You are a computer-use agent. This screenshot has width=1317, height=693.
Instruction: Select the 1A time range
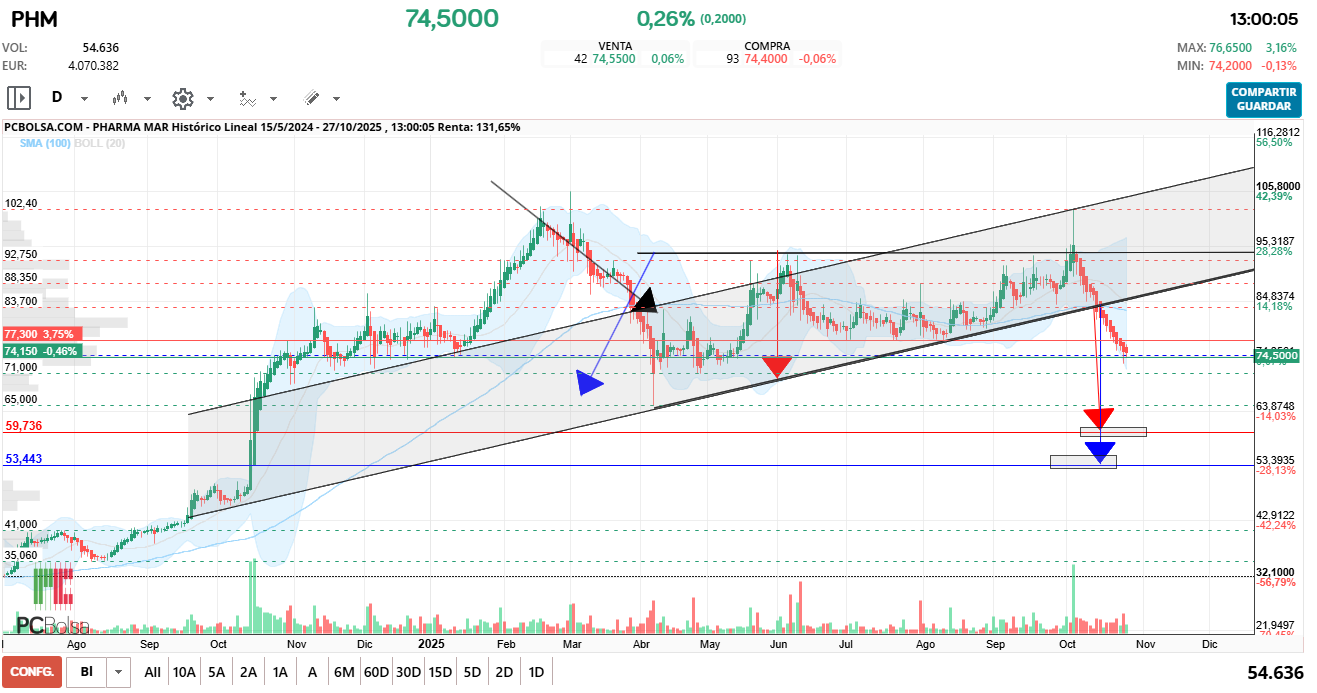click(x=281, y=672)
